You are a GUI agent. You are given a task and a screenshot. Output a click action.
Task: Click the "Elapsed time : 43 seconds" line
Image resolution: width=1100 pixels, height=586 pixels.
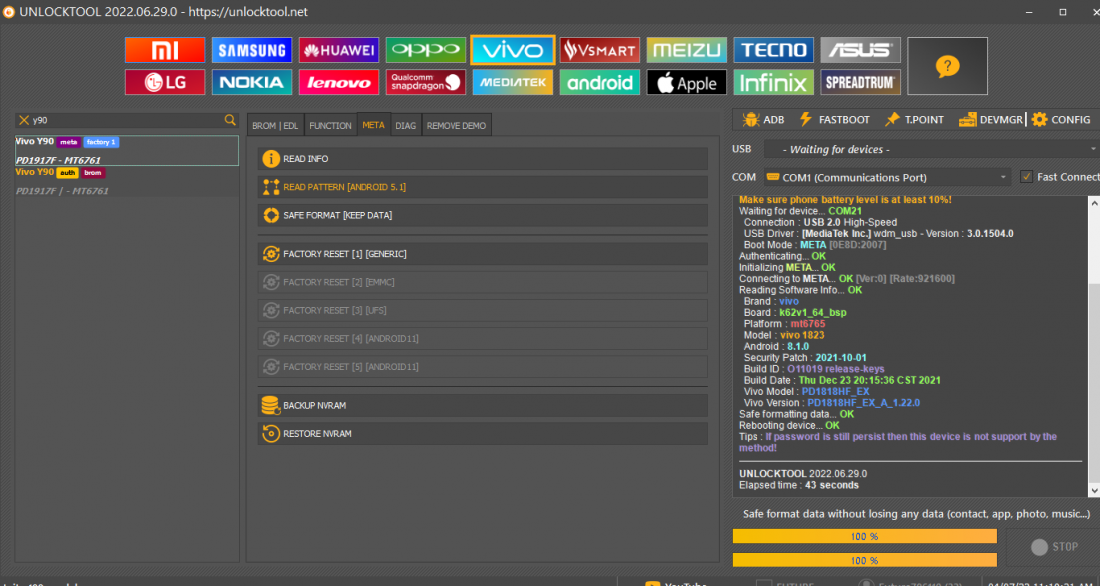click(798, 485)
